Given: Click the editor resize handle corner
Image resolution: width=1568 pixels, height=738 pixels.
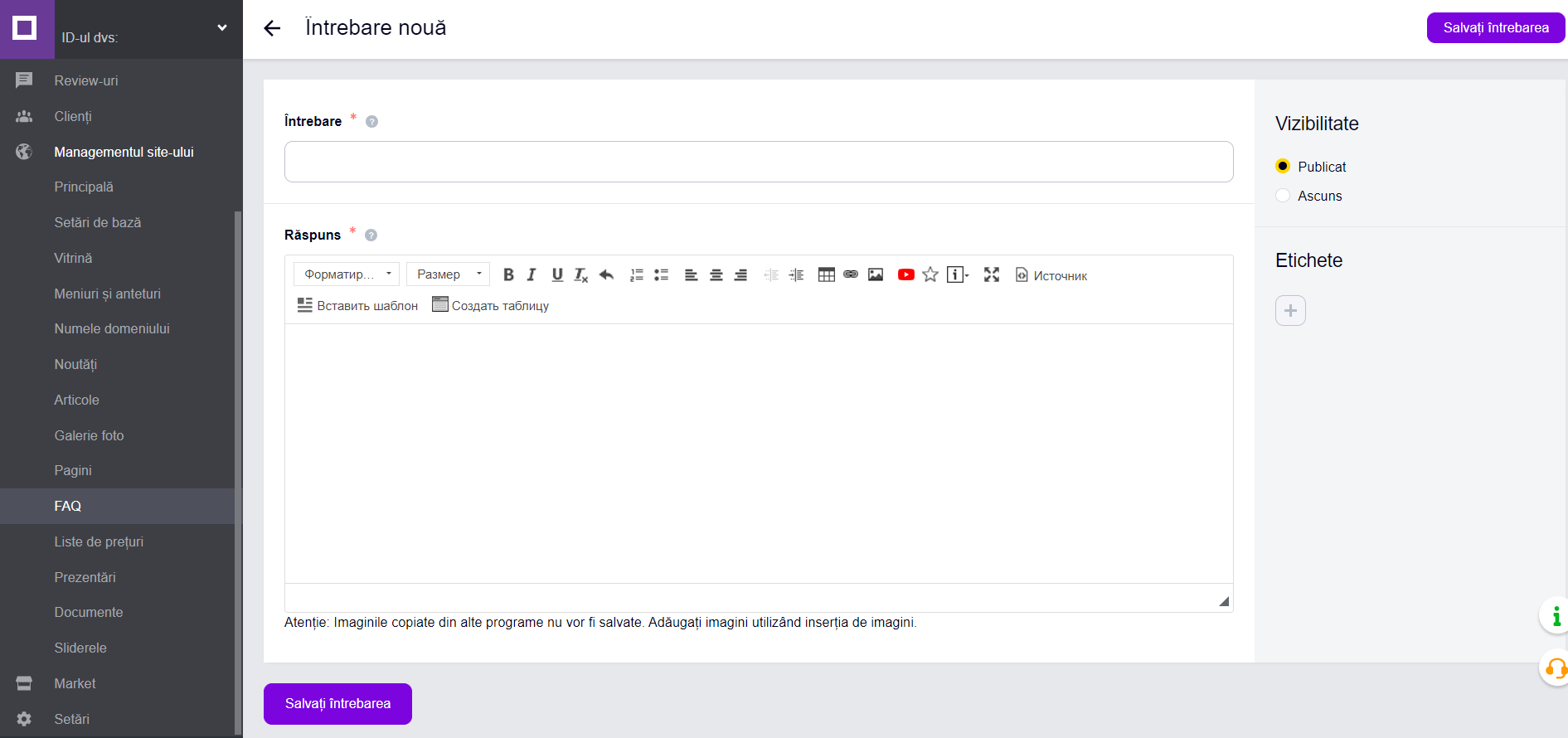Looking at the screenshot, I should point(1224,601).
